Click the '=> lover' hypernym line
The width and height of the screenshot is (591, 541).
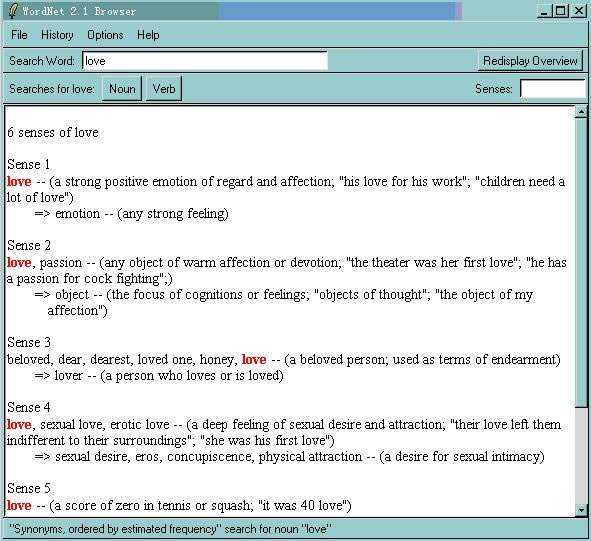tap(159, 376)
